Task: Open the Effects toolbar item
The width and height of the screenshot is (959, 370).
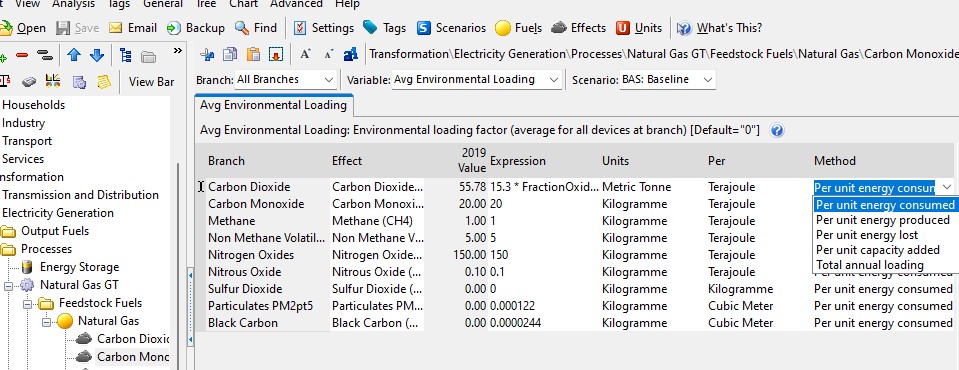Action: click(x=579, y=28)
